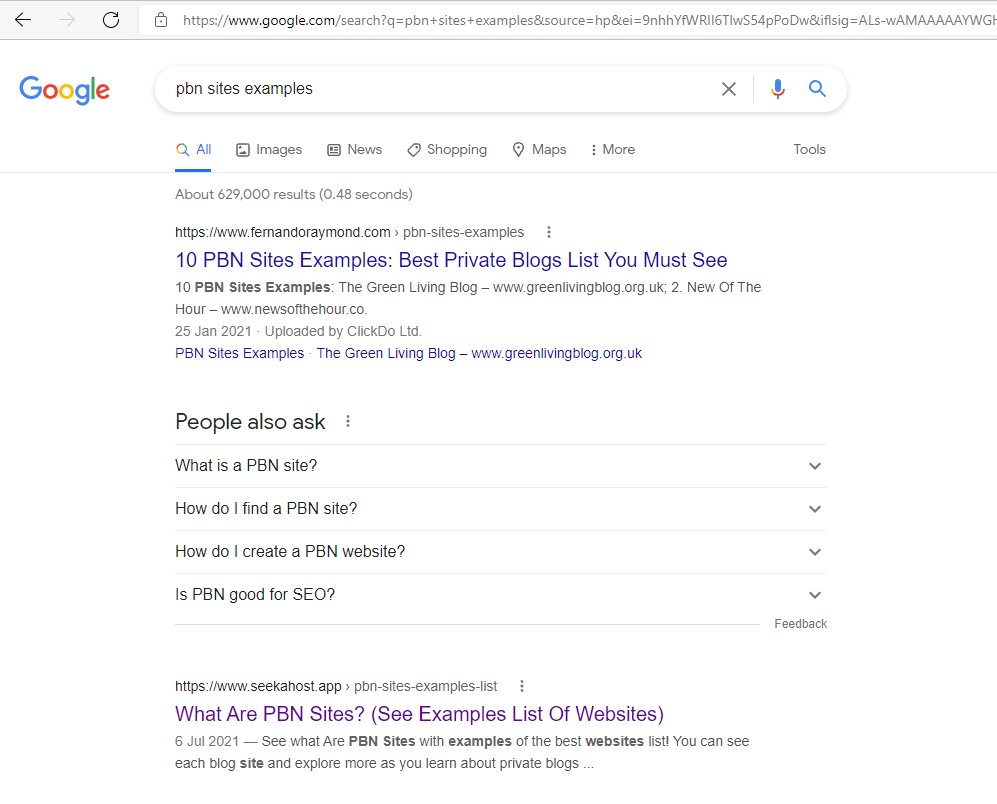Expand "How do I find a PBN site?"
Image resolution: width=997 pixels, height=804 pixels.
815,509
